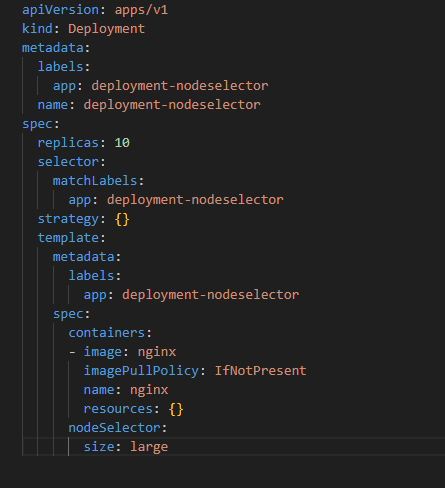Click the imagePullPolicy key
Image resolution: width=445 pixels, height=488 pixels.
141,371
